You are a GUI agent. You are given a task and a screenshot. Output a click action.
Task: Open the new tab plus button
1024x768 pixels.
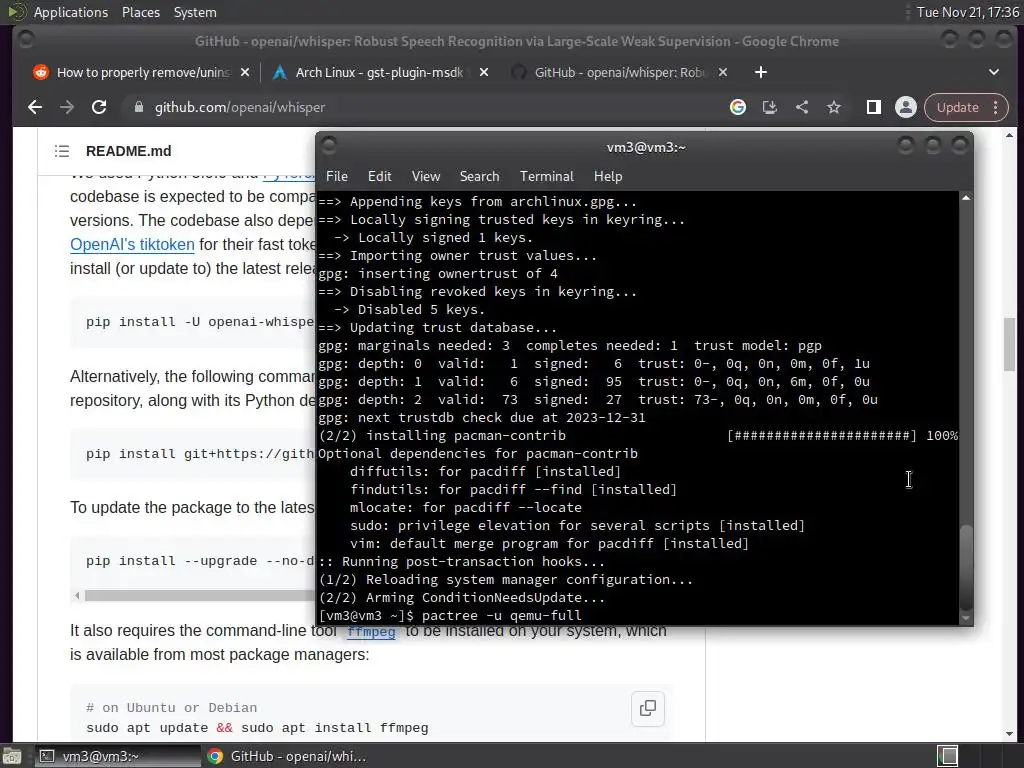[761, 72]
